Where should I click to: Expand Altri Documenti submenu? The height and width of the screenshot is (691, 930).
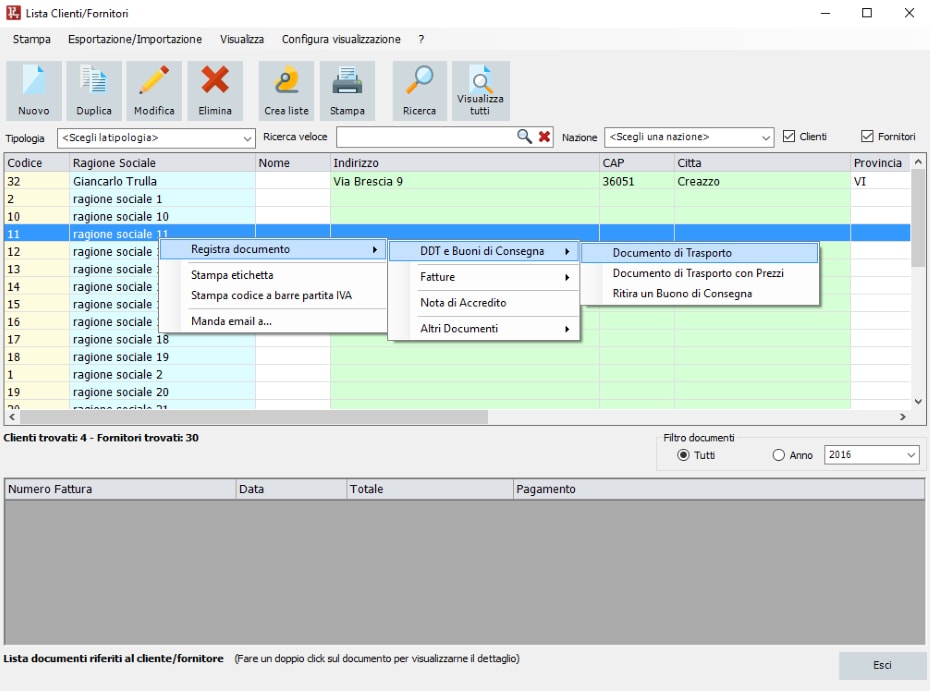coord(483,329)
